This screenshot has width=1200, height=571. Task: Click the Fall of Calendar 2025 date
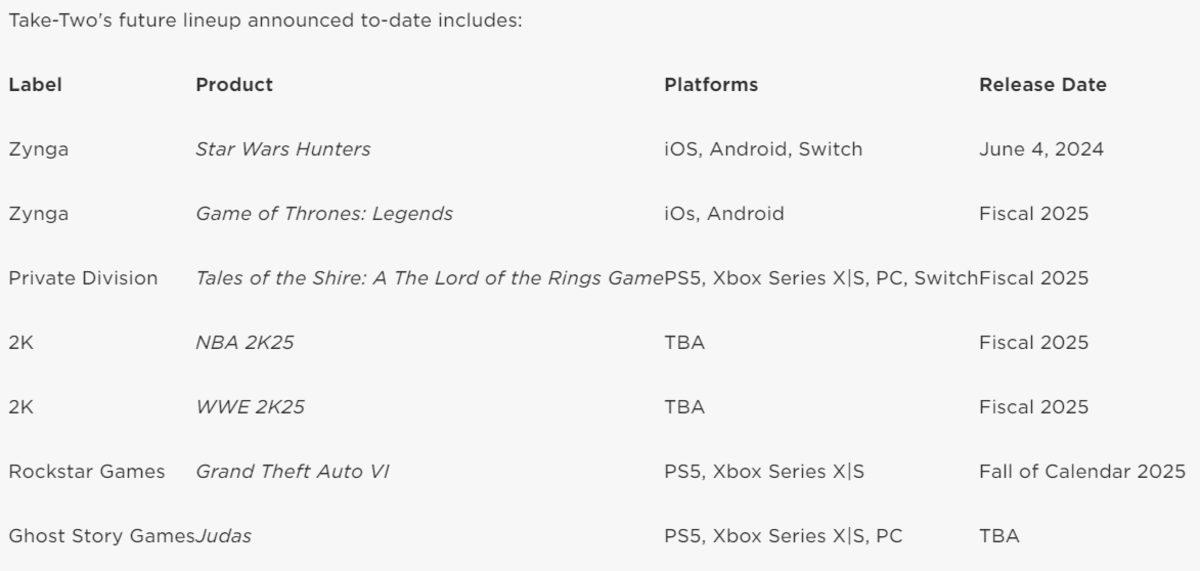pyautogui.click(x=1082, y=471)
